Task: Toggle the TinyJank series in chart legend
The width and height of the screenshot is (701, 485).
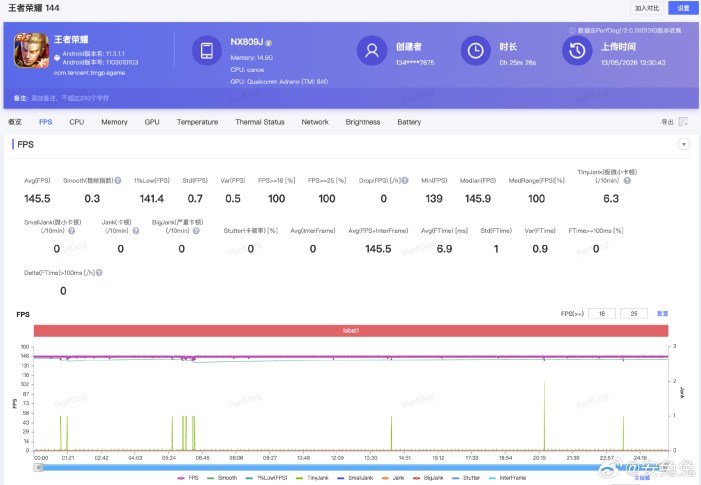Action: pos(312,478)
